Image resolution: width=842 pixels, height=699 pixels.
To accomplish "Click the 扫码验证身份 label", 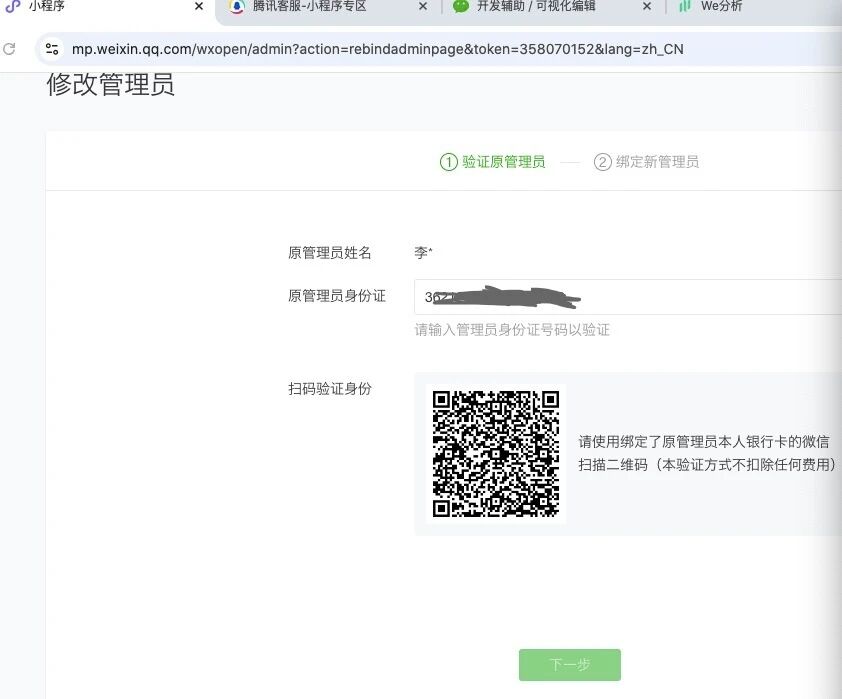I will pyautogui.click(x=330, y=389).
